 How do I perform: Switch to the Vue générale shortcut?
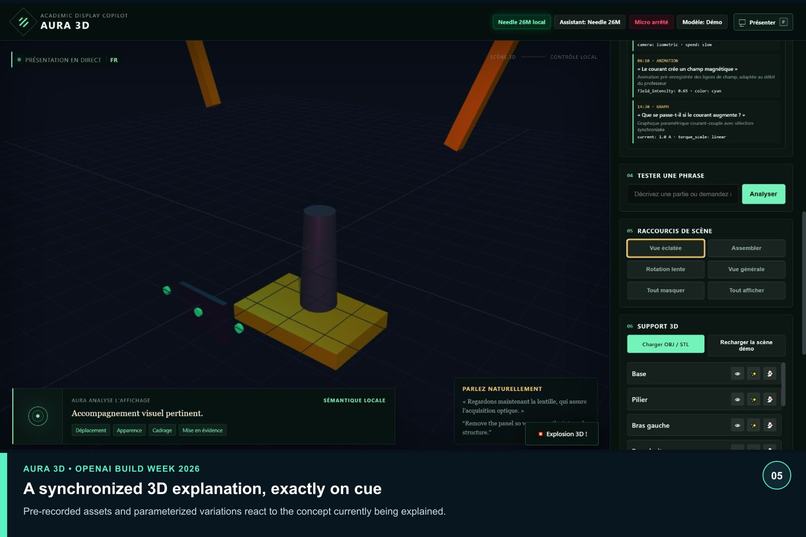pyautogui.click(x=746, y=269)
